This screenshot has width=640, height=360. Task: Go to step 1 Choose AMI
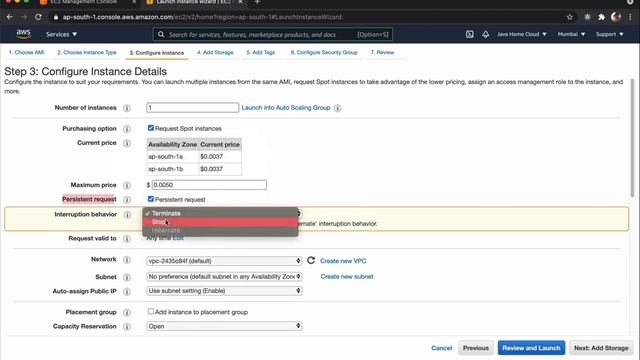(26, 52)
